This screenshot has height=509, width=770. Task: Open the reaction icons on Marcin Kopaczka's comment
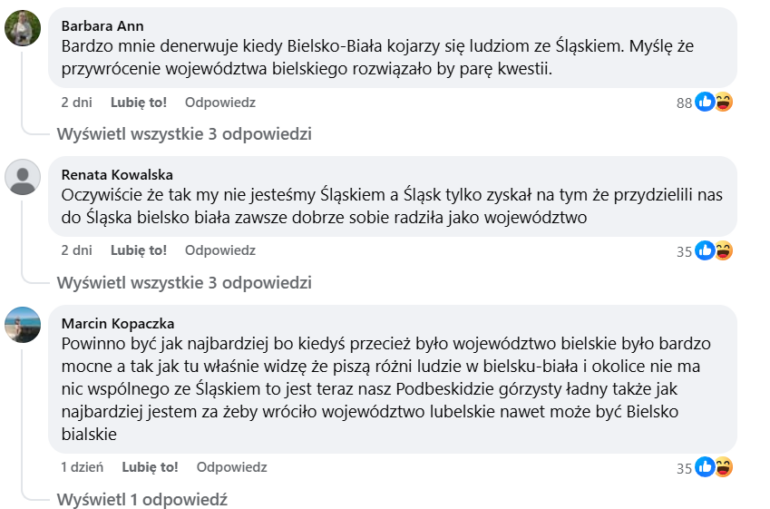click(x=713, y=467)
